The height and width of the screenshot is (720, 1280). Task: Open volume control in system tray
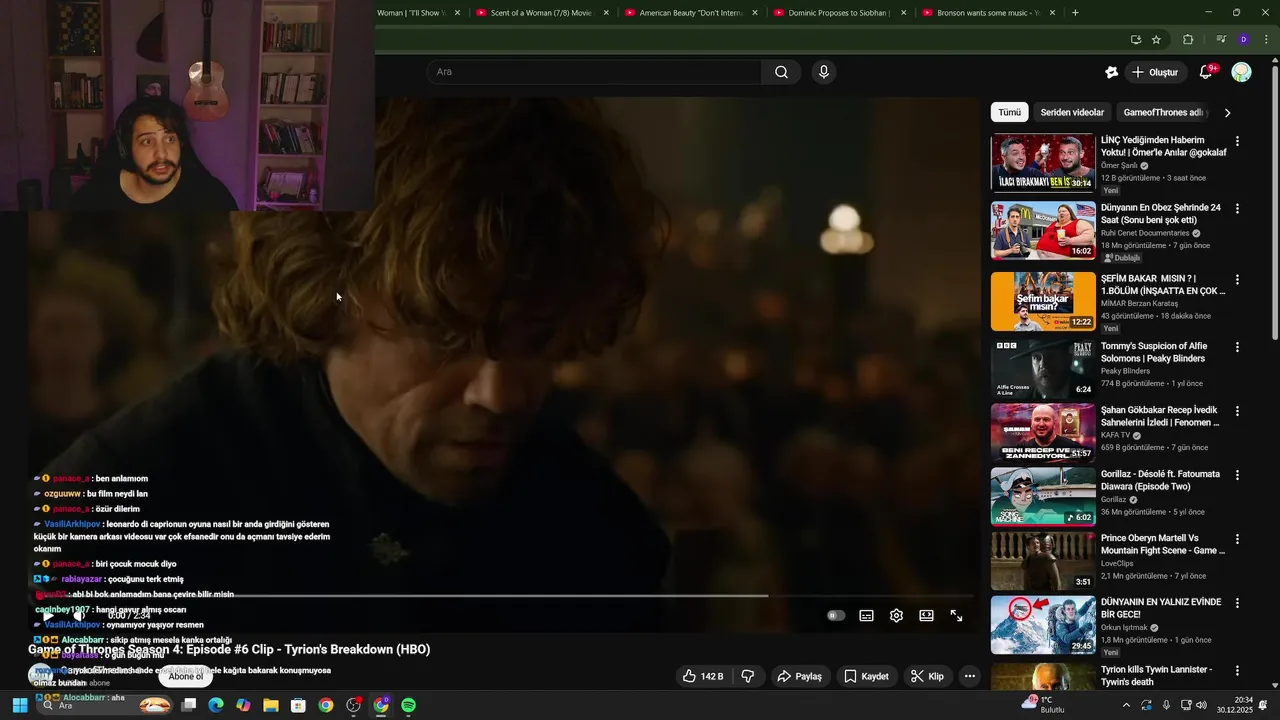[1201, 705]
